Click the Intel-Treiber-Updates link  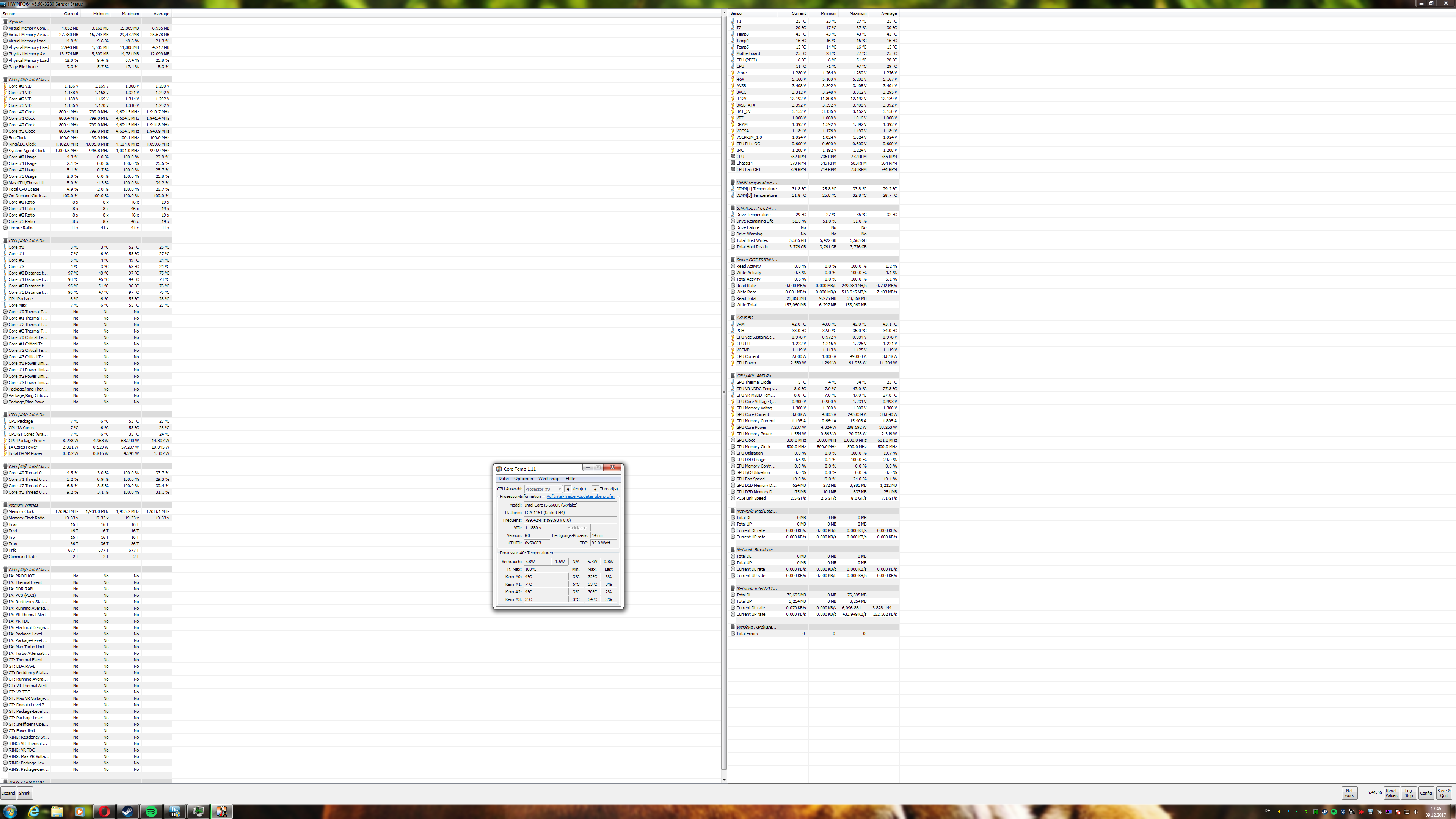(581, 497)
